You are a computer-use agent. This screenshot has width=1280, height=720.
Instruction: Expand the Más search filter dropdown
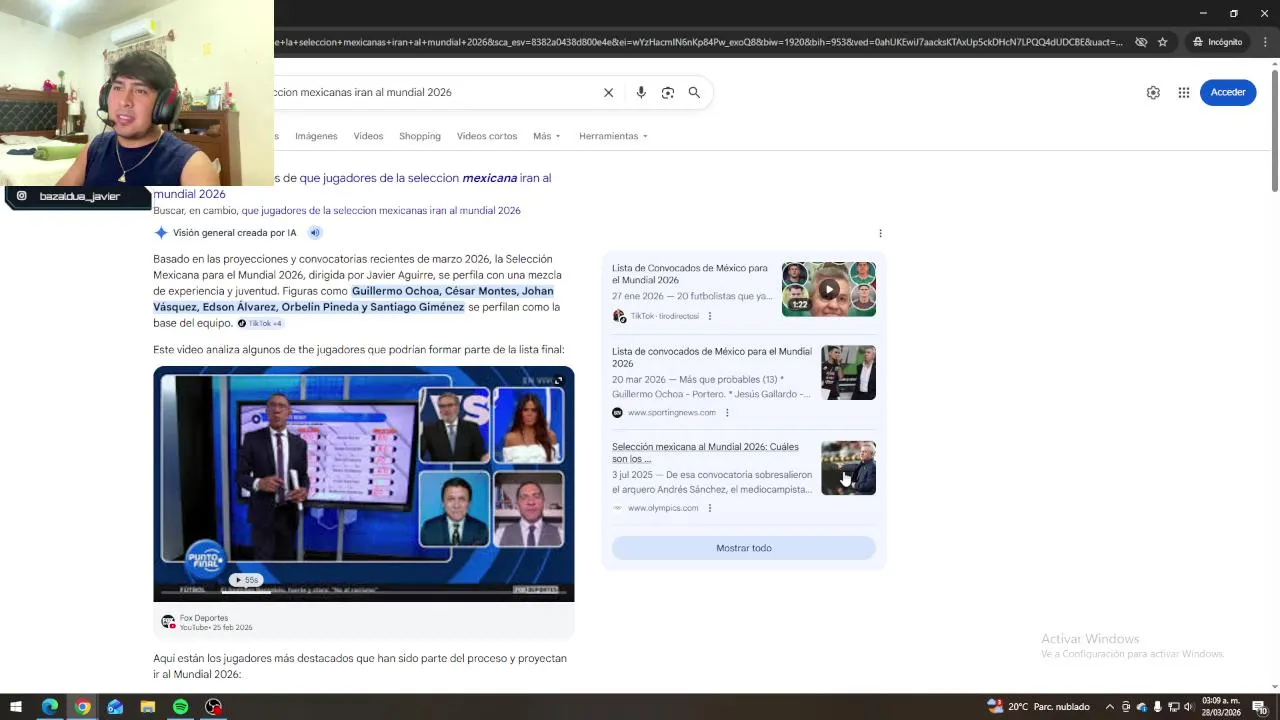tap(547, 136)
